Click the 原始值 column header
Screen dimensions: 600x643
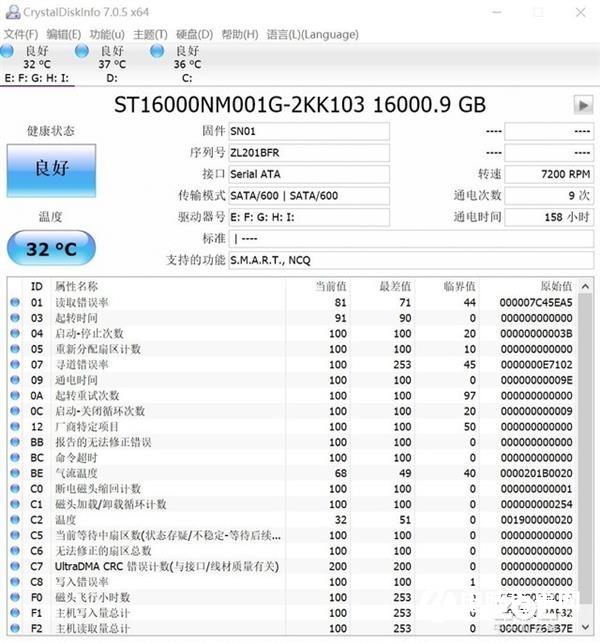coord(529,286)
